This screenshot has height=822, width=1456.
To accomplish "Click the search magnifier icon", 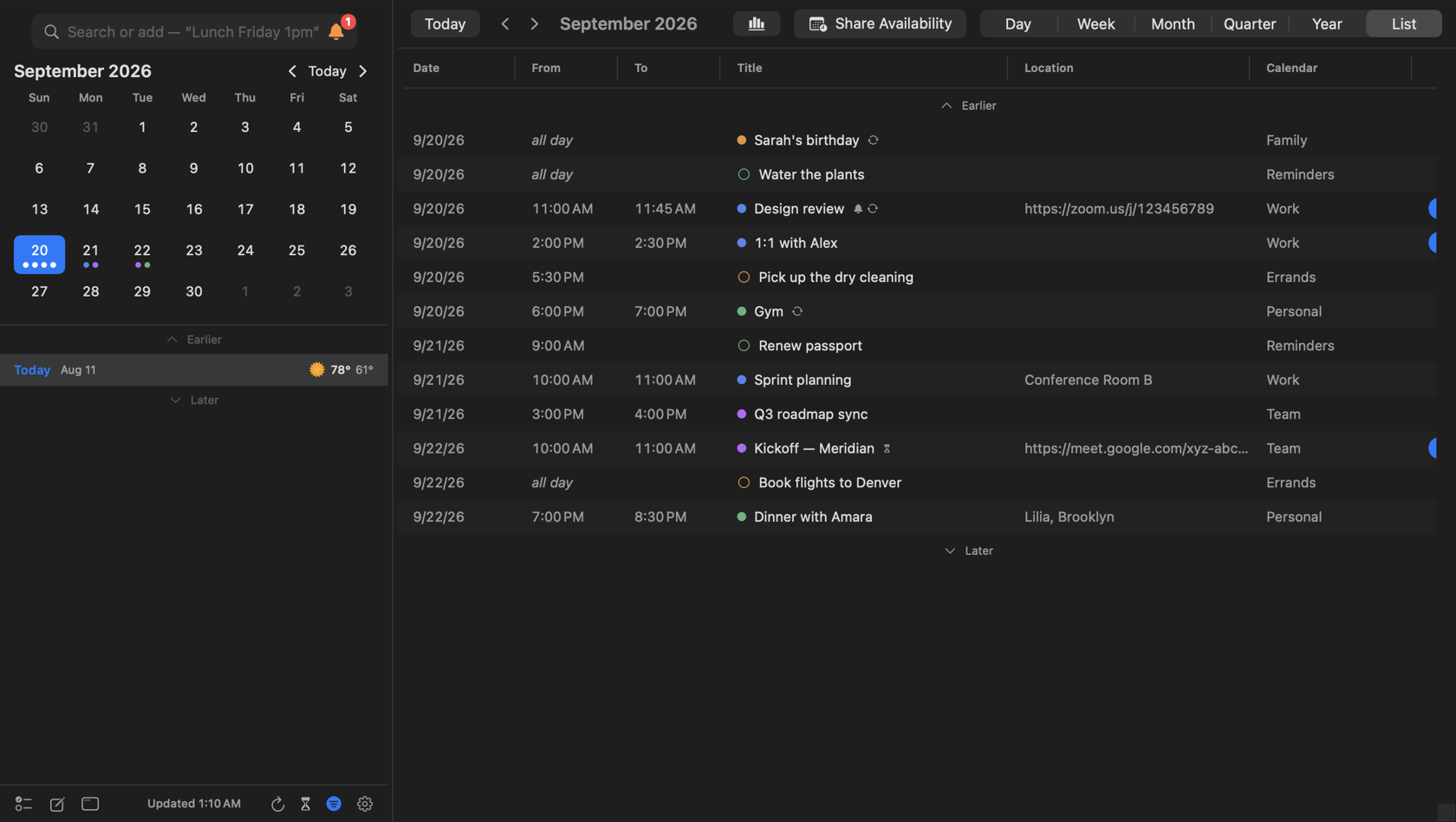I will tap(52, 32).
